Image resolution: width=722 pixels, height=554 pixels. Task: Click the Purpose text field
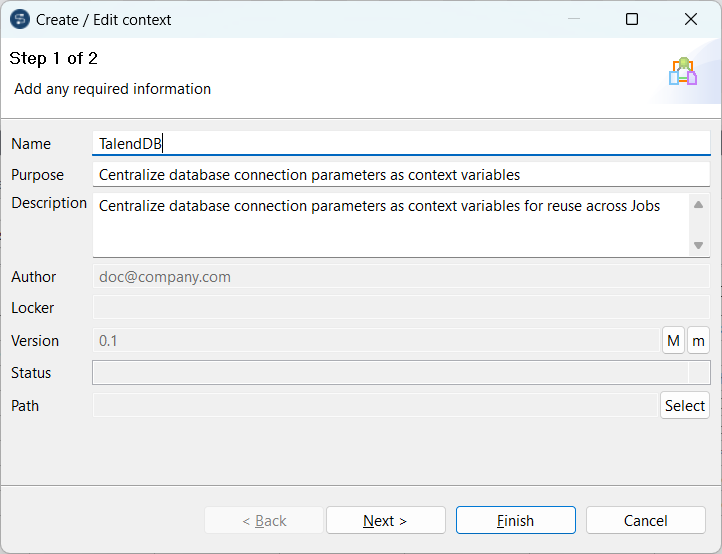tap(400, 175)
